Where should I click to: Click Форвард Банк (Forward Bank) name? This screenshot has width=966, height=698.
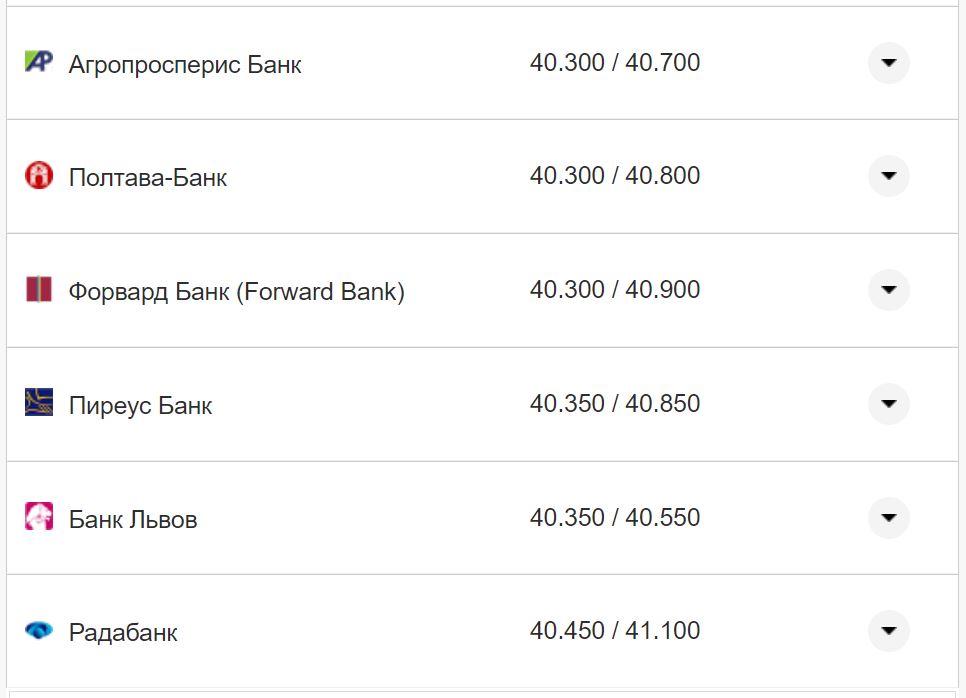point(236,292)
